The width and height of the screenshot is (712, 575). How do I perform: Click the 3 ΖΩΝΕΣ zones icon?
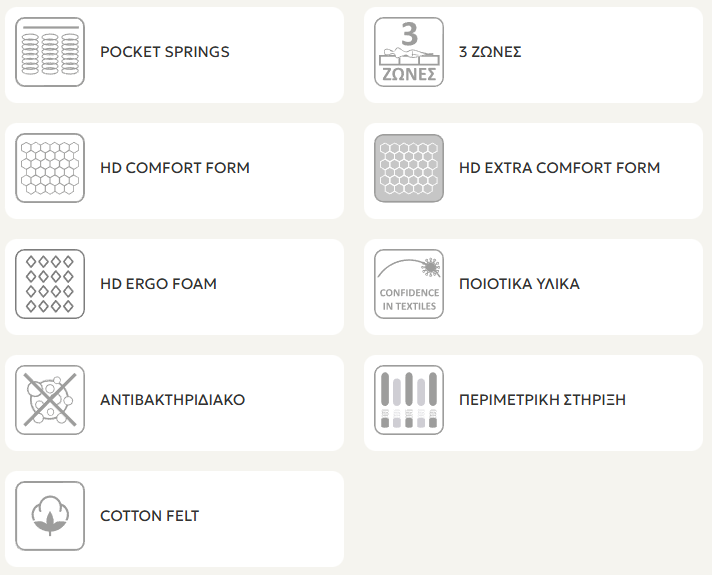click(x=409, y=52)
